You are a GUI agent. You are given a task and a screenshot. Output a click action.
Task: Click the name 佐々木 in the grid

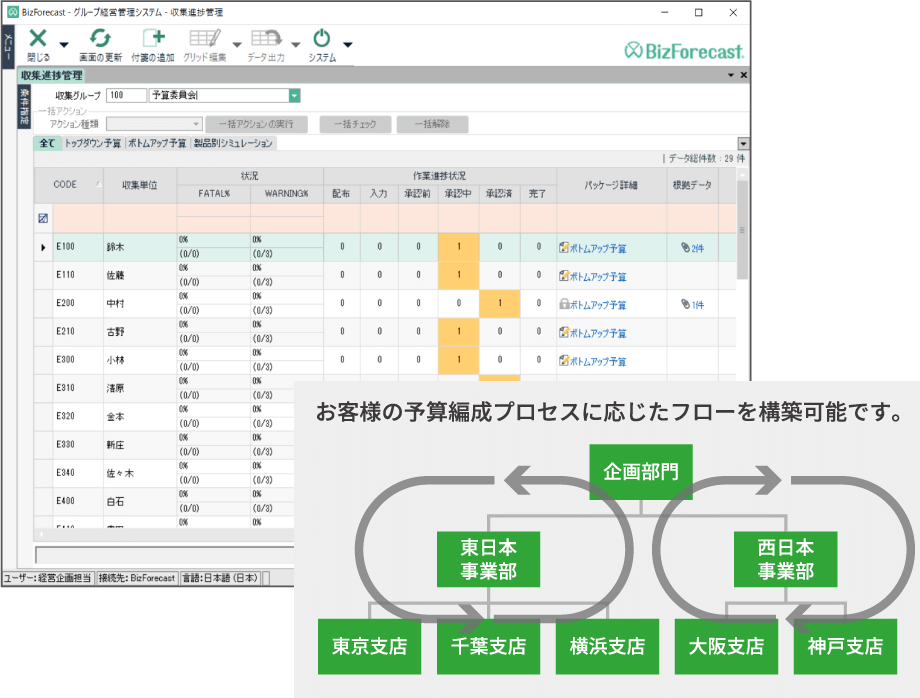coord(120,473)
